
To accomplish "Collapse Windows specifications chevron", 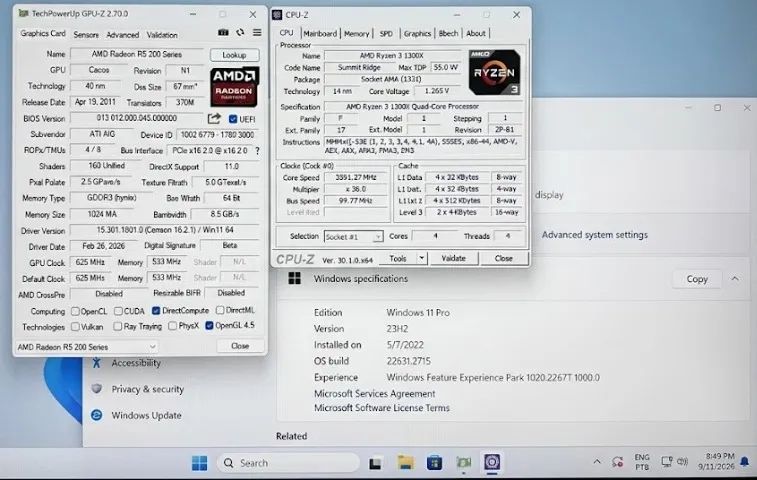I will [x=734, y=279].
